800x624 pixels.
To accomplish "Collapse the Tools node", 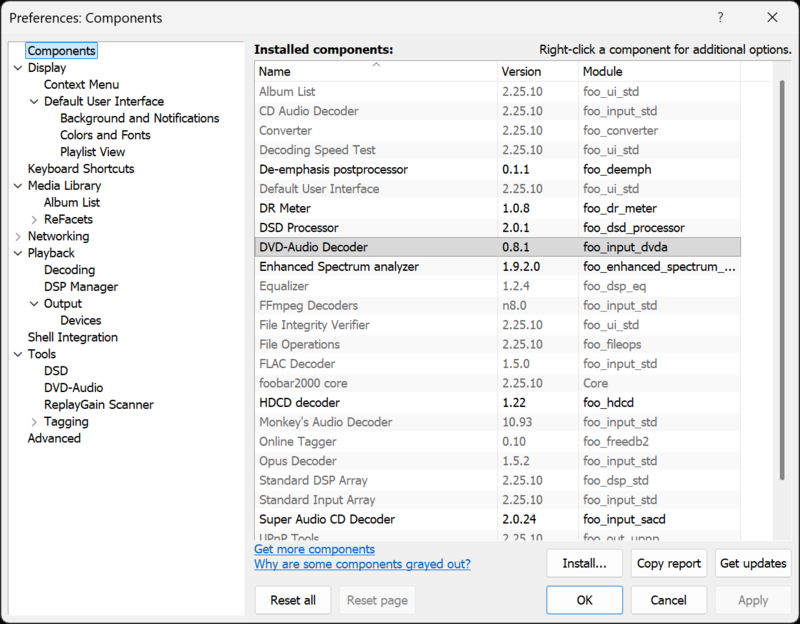I will (18, 354).
